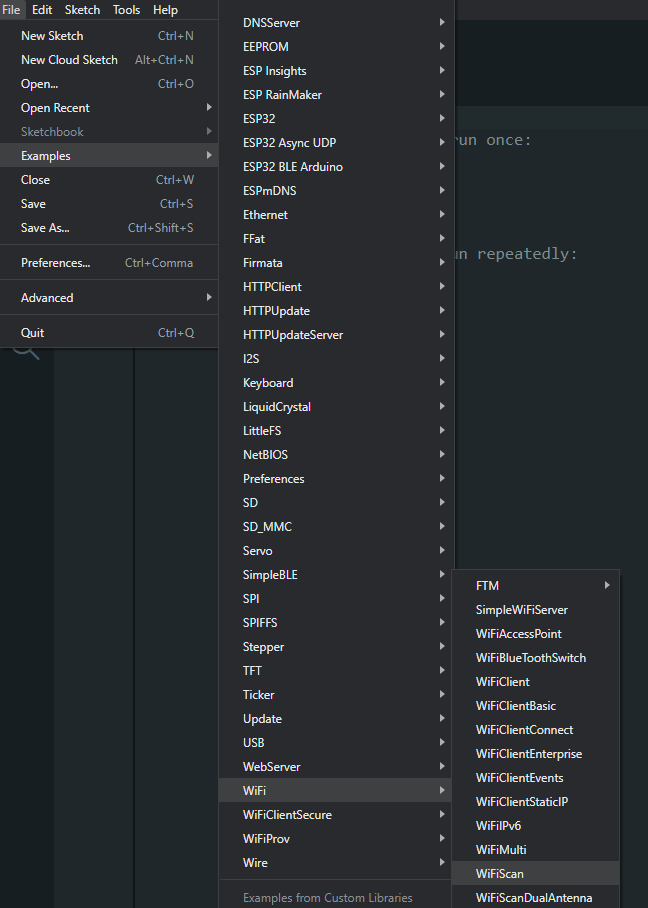Open the Help menu

pos(165,10)
